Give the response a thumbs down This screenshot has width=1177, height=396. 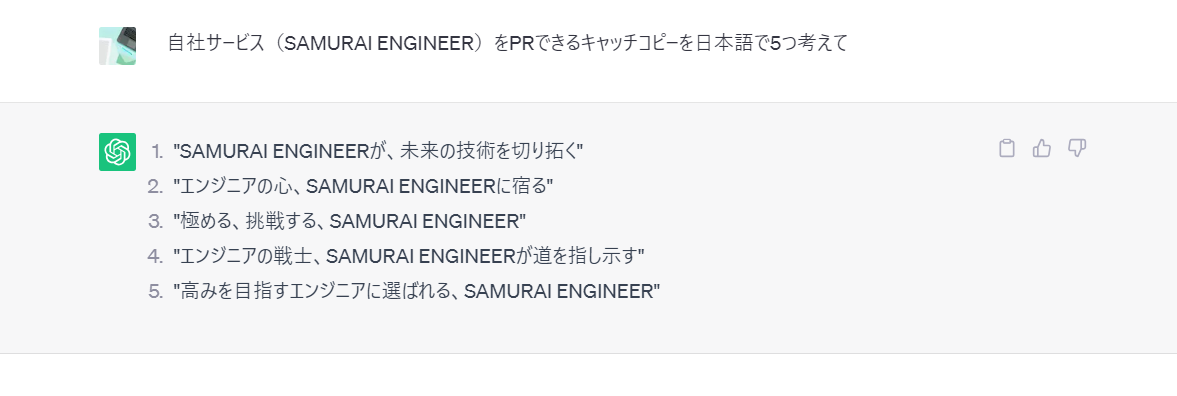[x=1077, y=148]
